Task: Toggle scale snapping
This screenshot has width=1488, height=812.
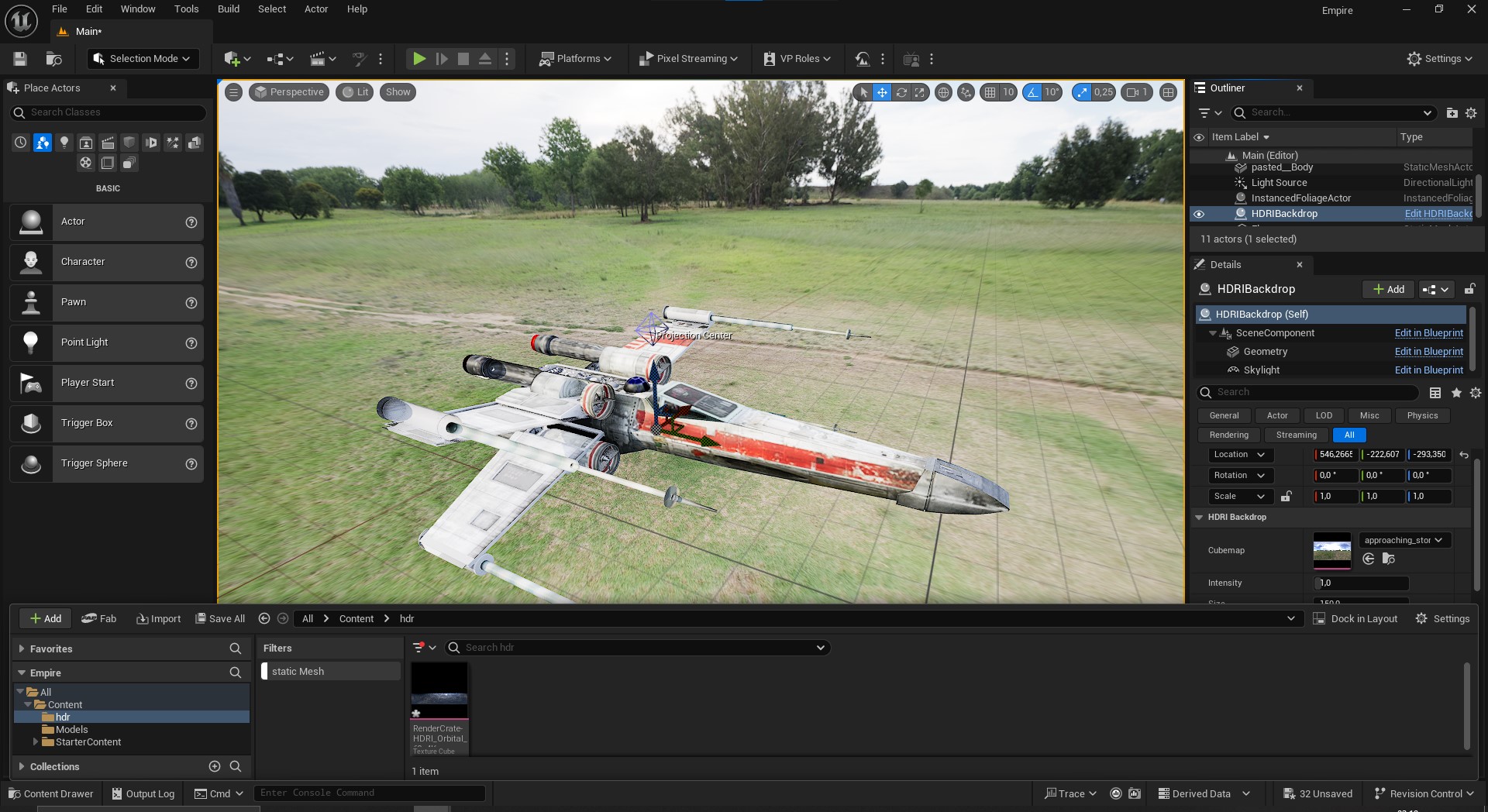Action: (1082, 92)
